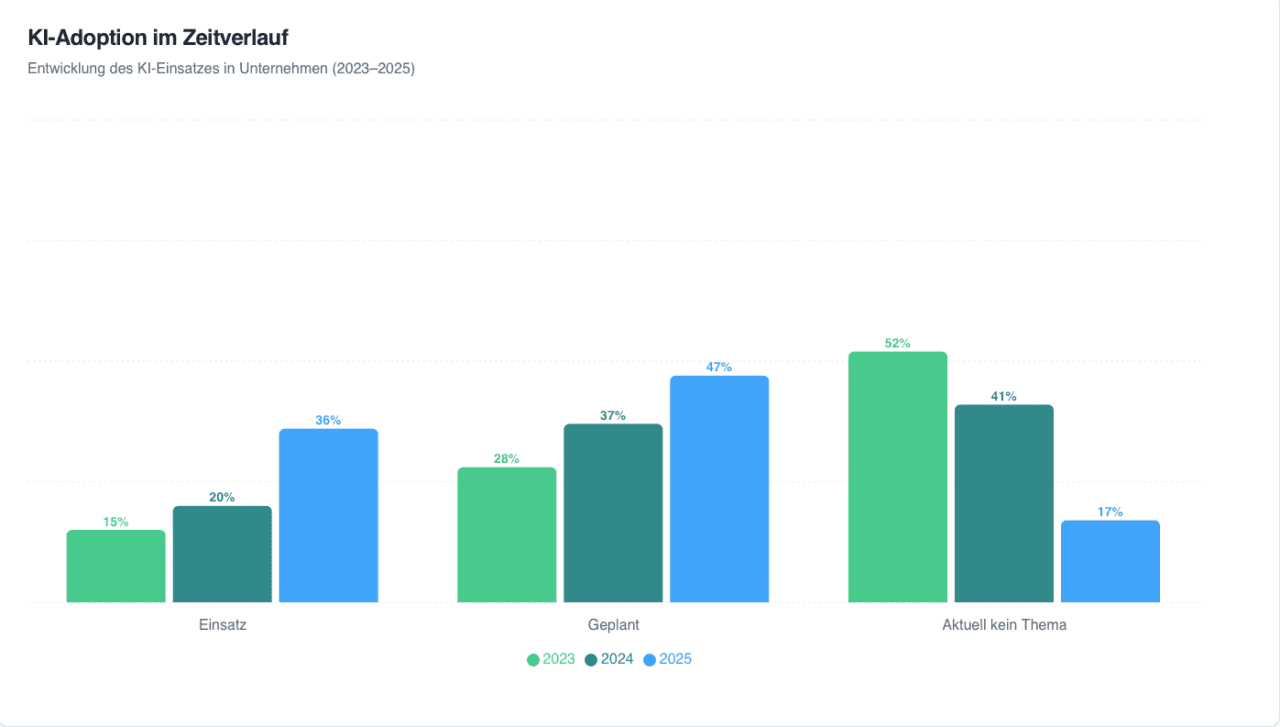This screenshot has width=1280, height=727.
Task: Toggle the 2025 series legend label
Action: (x=675, y=660)
